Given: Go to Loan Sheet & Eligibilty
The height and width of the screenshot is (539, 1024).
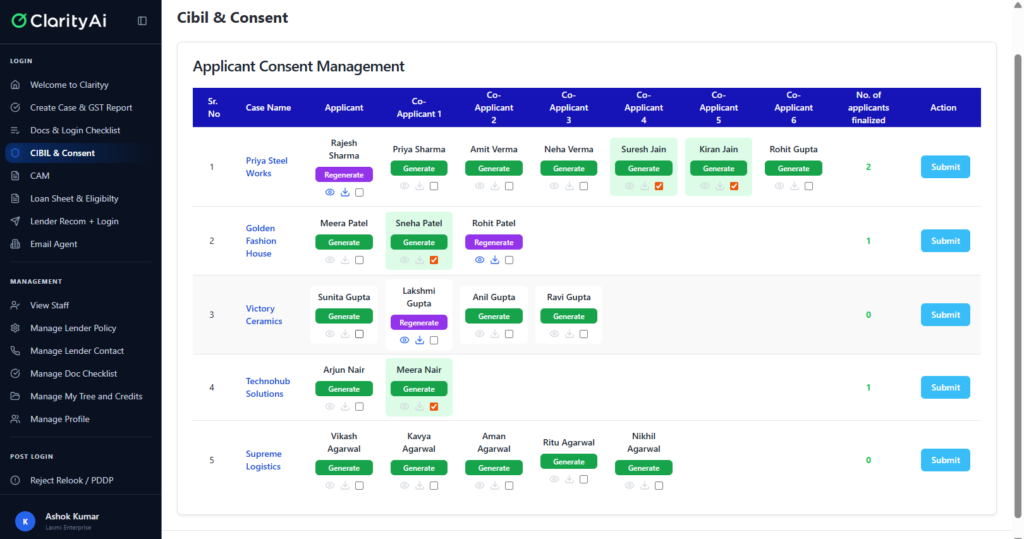Looking at the screenshot, I should [x=74, y=198].
